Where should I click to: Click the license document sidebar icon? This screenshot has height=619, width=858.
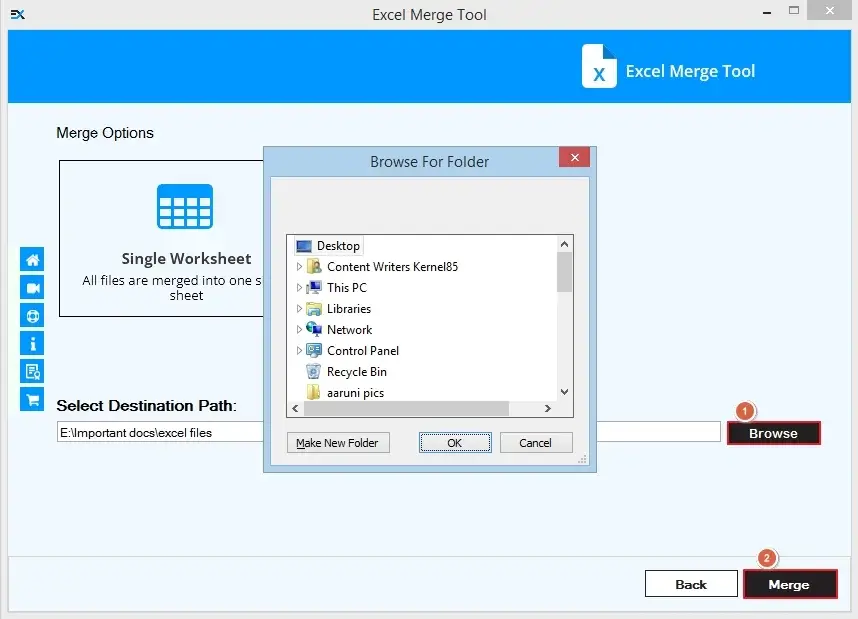click(32, 371)
